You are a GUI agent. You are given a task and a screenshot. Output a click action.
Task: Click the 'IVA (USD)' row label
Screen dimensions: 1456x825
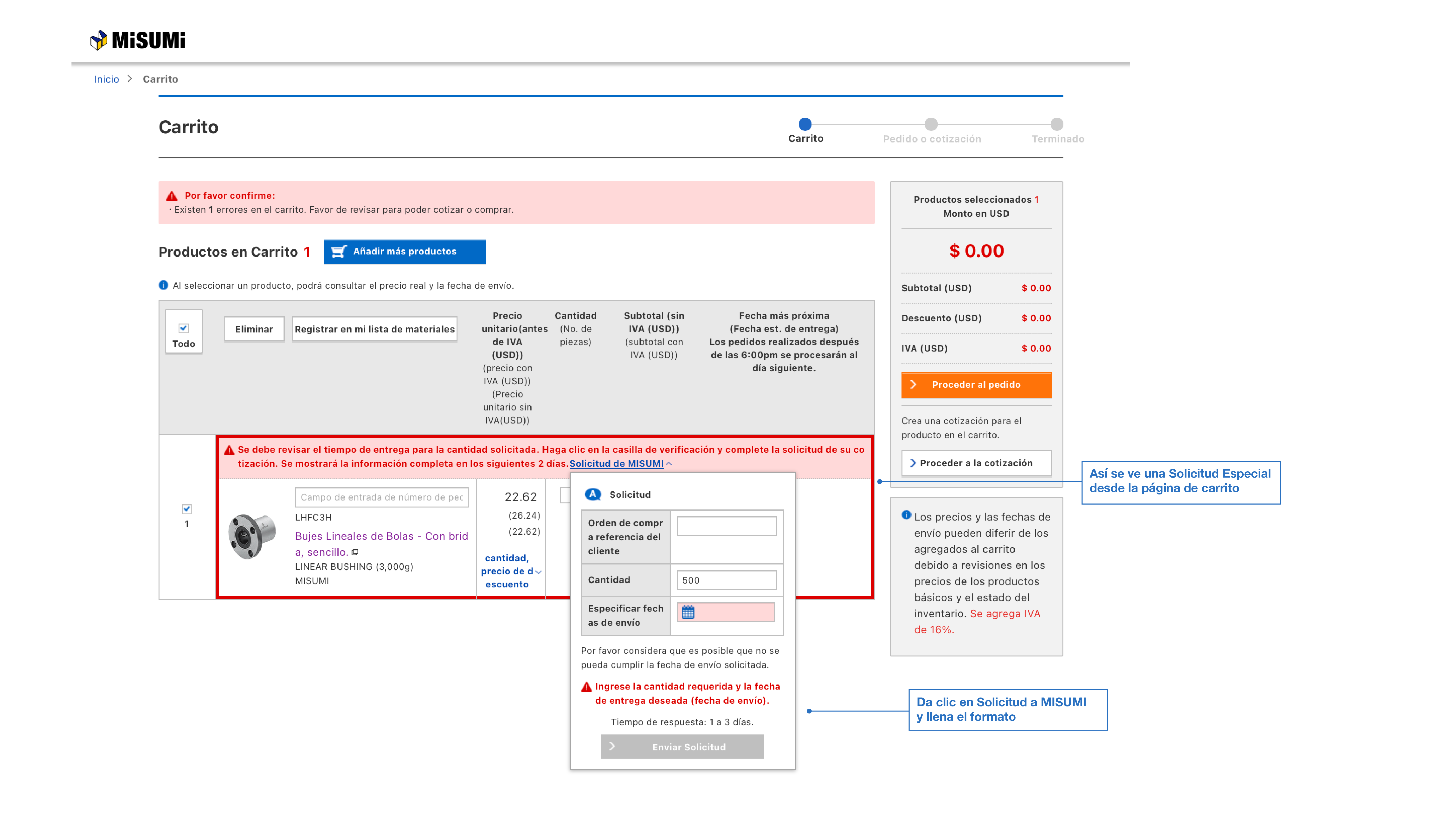point(924,348)
